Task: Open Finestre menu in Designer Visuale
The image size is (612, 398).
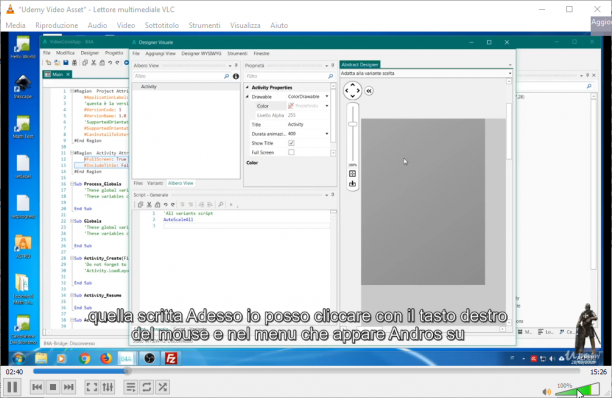Action: click(x=261, y=53)
